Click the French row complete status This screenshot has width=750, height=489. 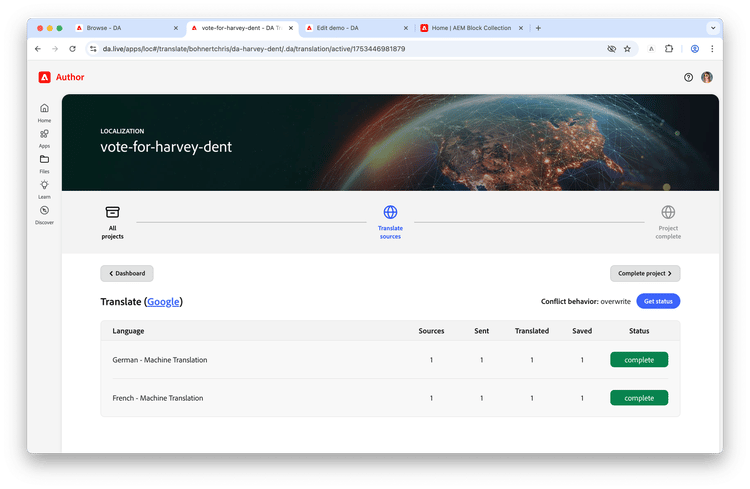pyautogui.click(x=639, y=398)
